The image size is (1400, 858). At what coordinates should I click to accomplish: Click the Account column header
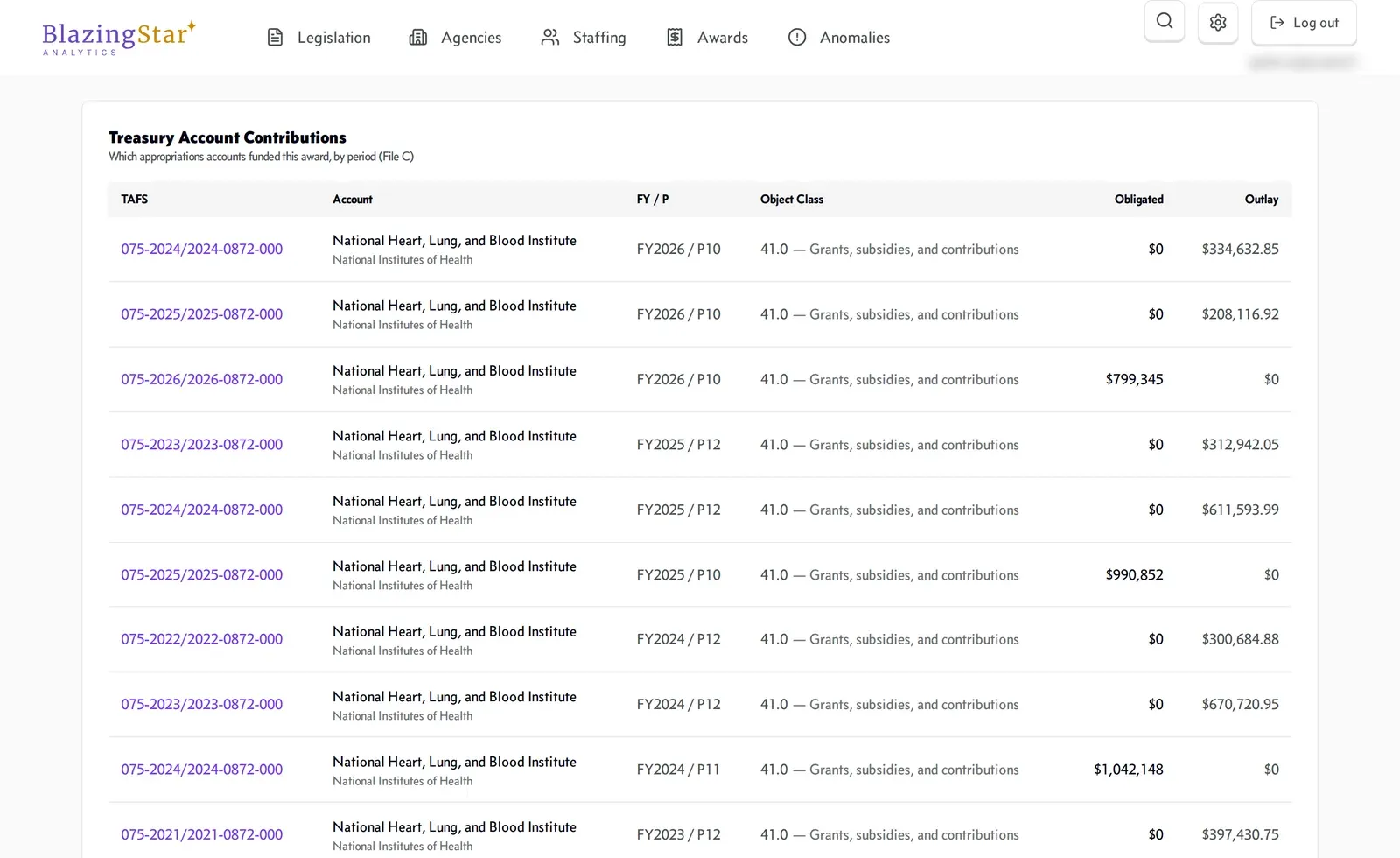tap(353, 200)
